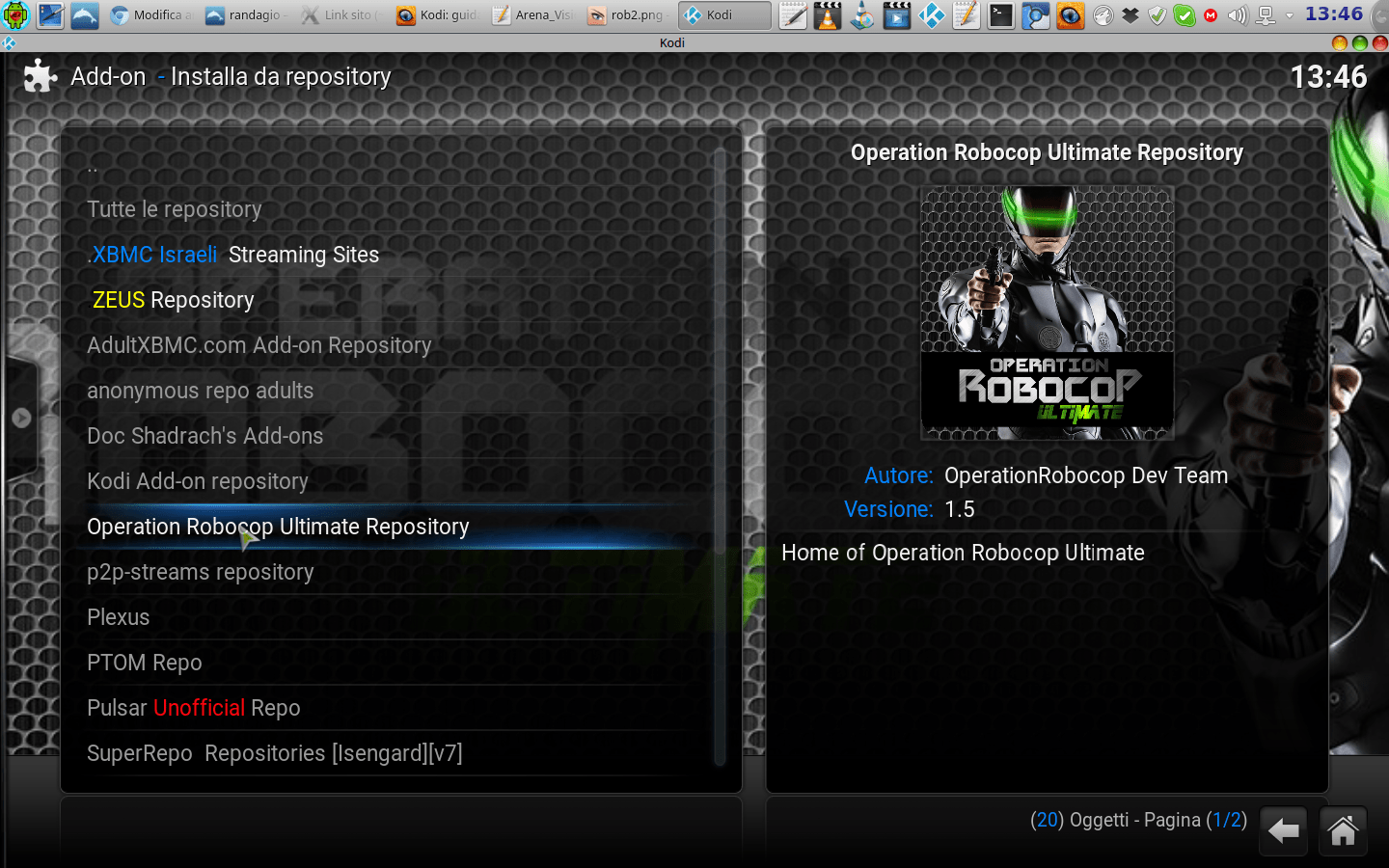Open the blue eye image viewer launcher
The width and height of the screenshot is (1389, 868).
click(x=1071, y=14)
